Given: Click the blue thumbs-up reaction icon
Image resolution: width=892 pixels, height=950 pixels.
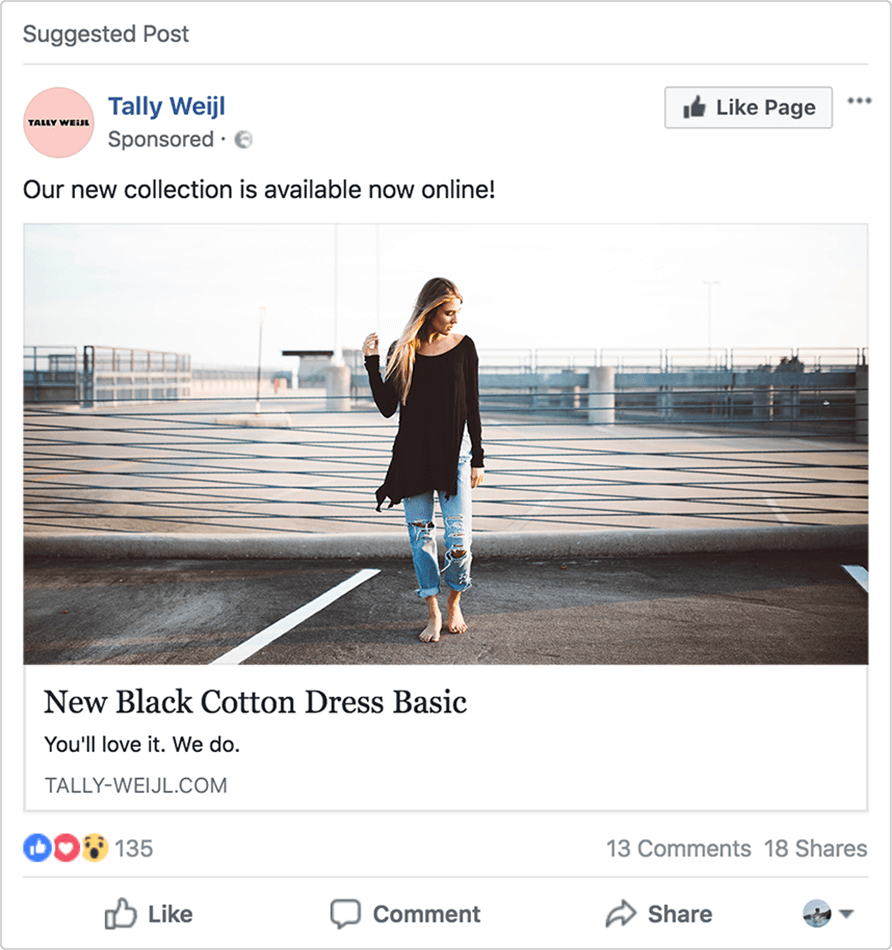Looking at the screenshot, I should pyautogui.click(x=38, y=848).
